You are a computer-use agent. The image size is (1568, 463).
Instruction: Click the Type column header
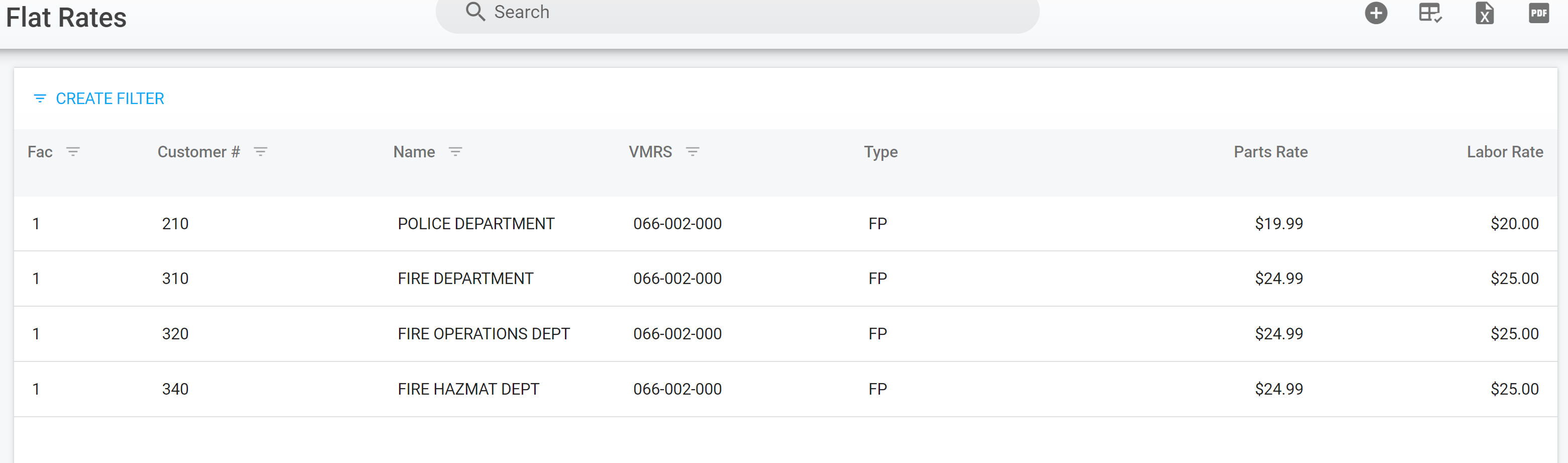click(x=880, y=152)
